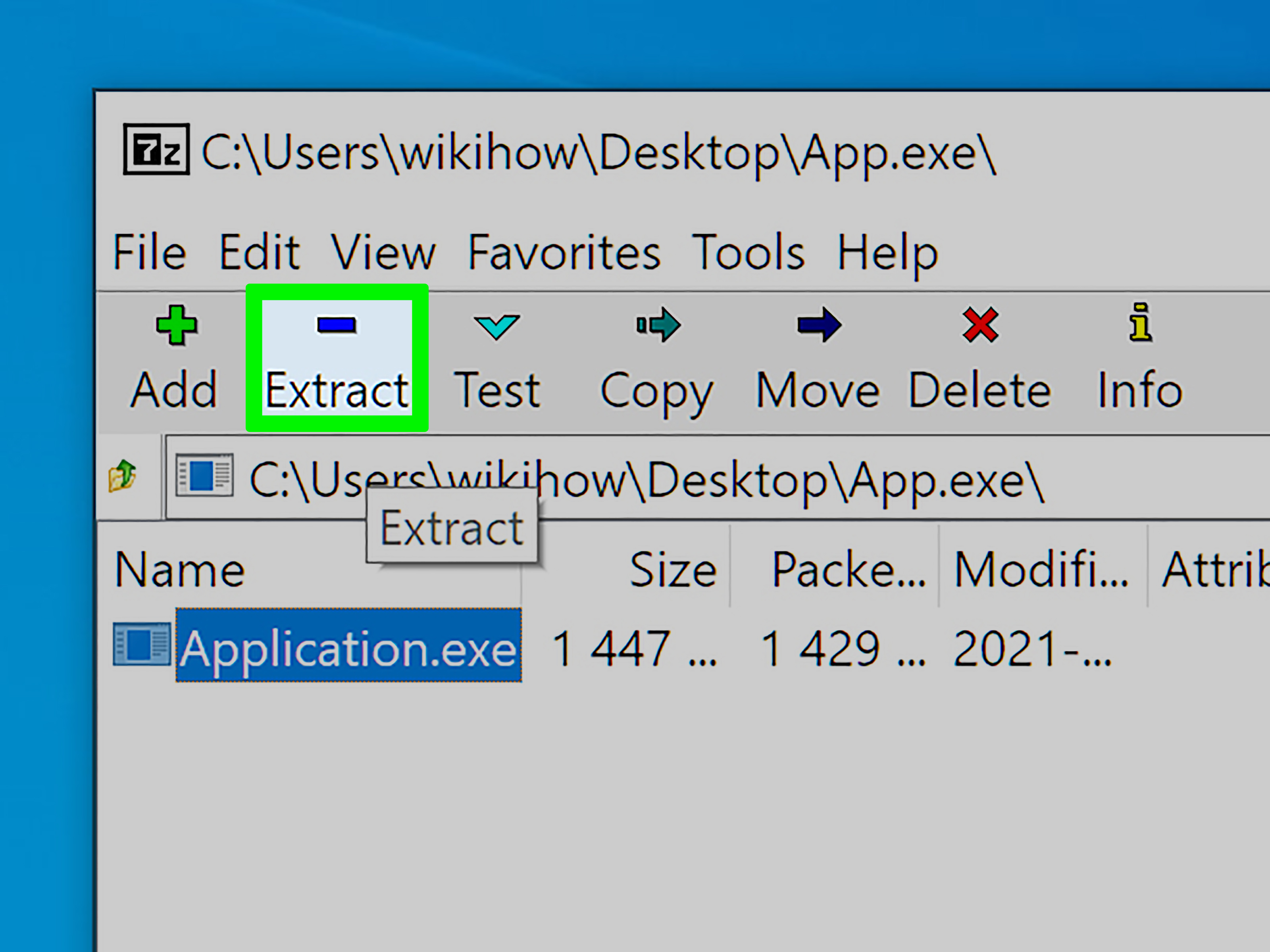This screenshot has width=1270, height=952.
Task: Sort by the Modified column header
Action: coord(1041,569)
